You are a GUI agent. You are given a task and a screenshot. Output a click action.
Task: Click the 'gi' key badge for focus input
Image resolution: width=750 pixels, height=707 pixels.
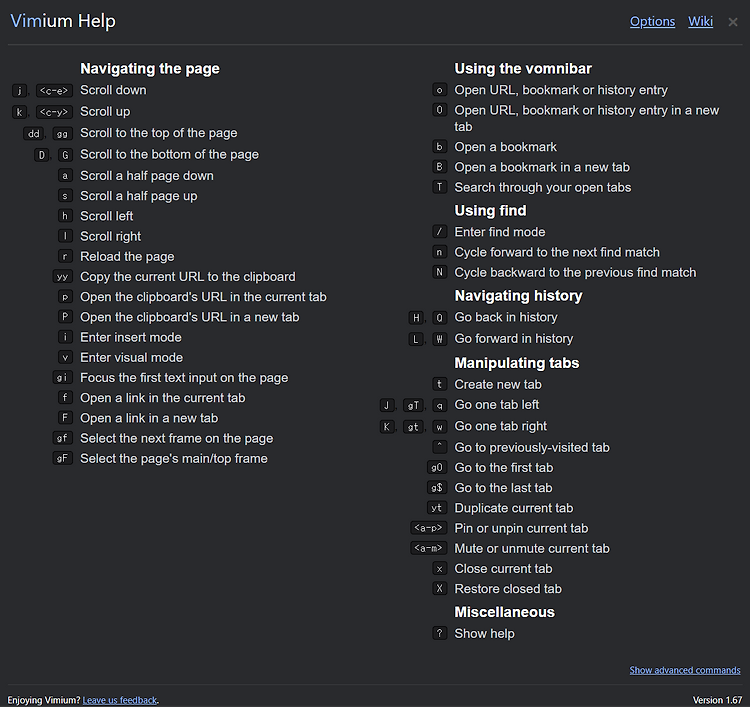tap(63, 378)
